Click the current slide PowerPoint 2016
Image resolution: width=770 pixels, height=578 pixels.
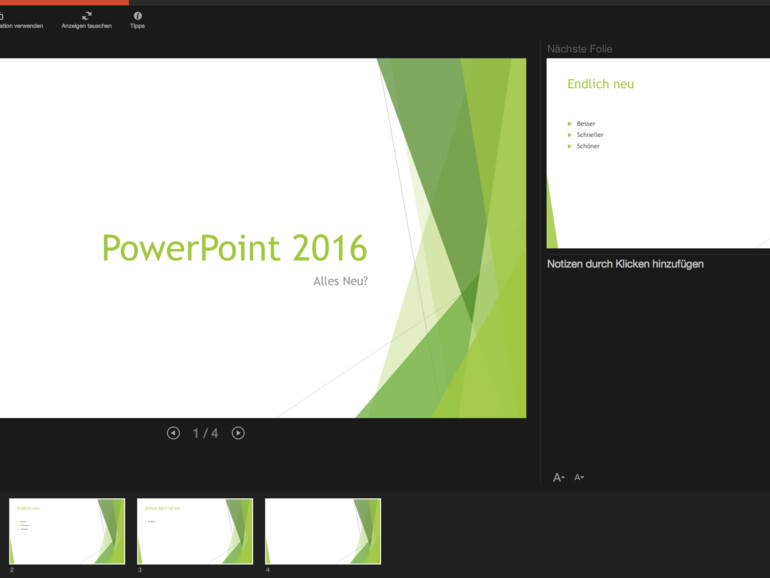263,238
